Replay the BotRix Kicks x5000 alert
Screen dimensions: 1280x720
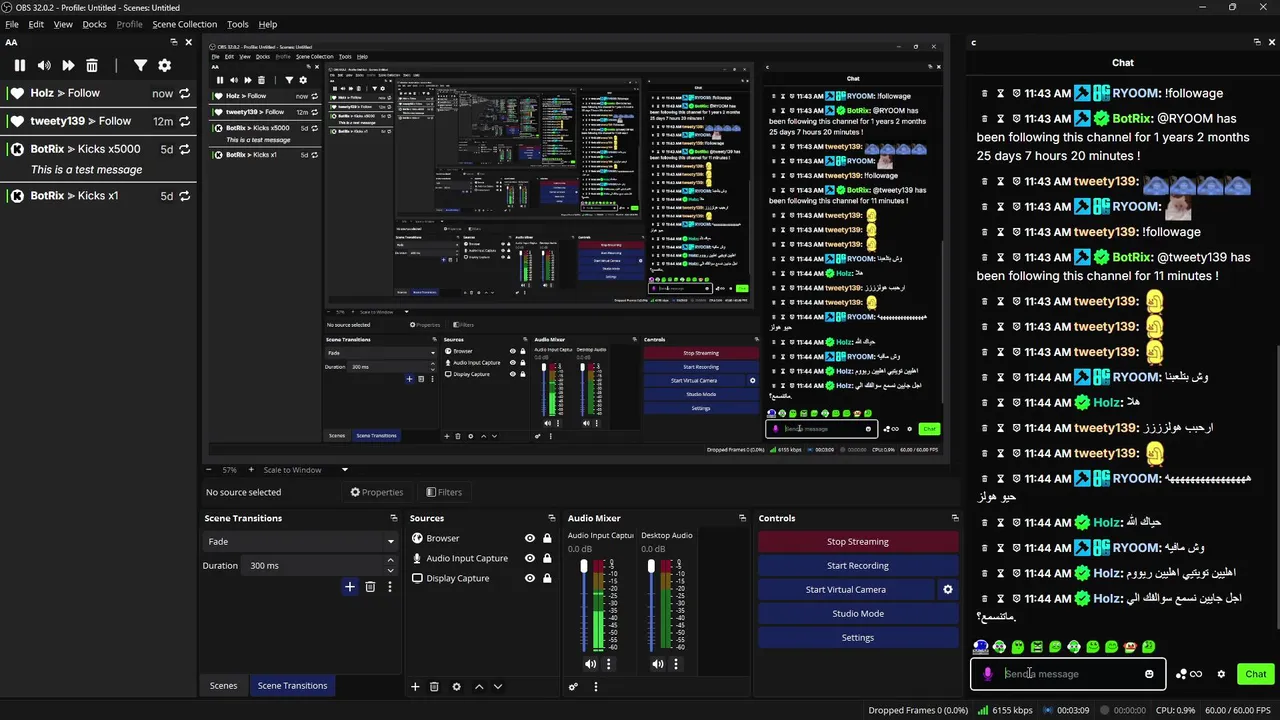pyautogui.click(x=184, y=149)
